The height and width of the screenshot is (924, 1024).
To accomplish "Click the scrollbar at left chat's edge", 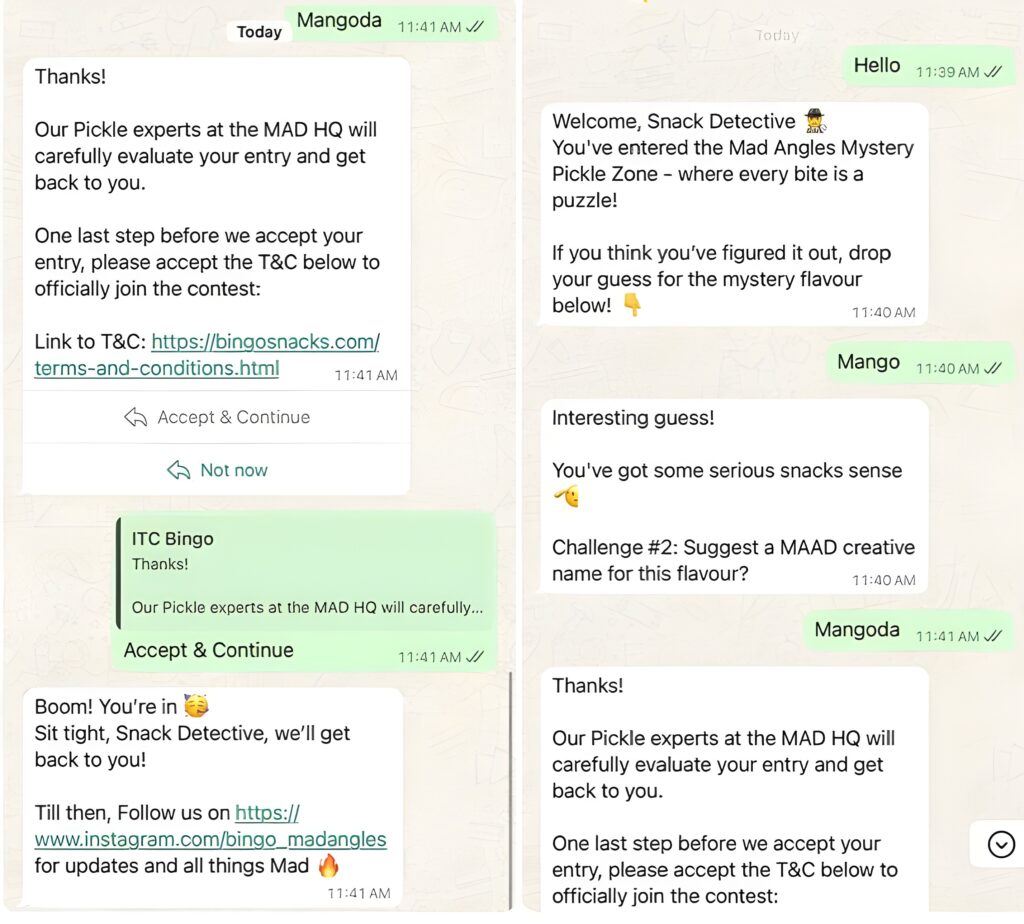I will (510, 789).
